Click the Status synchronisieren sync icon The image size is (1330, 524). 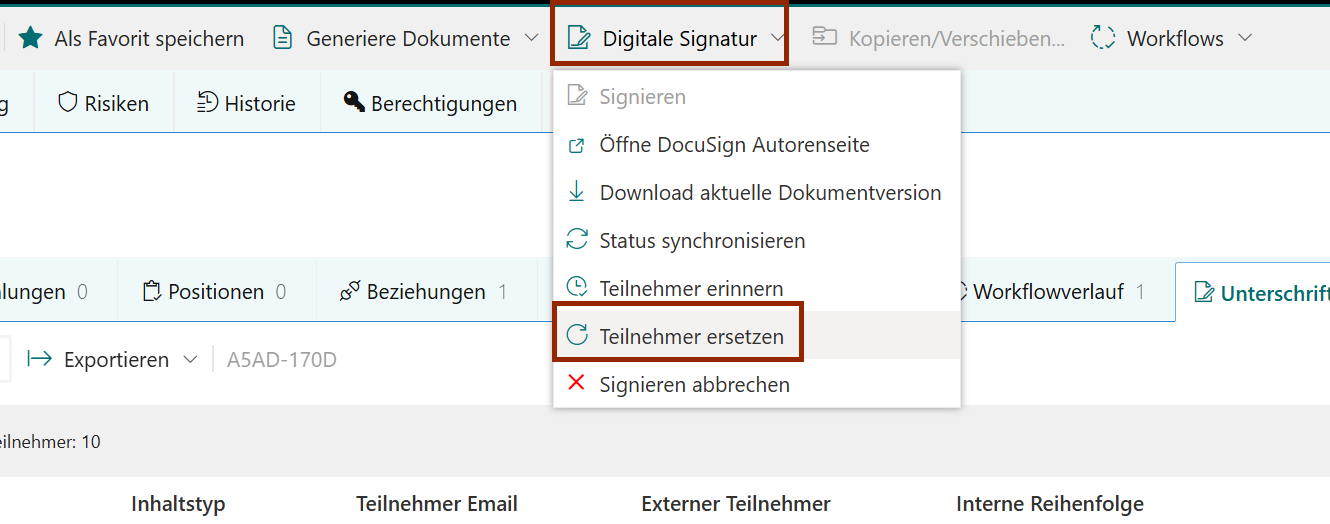coord(576,240)
